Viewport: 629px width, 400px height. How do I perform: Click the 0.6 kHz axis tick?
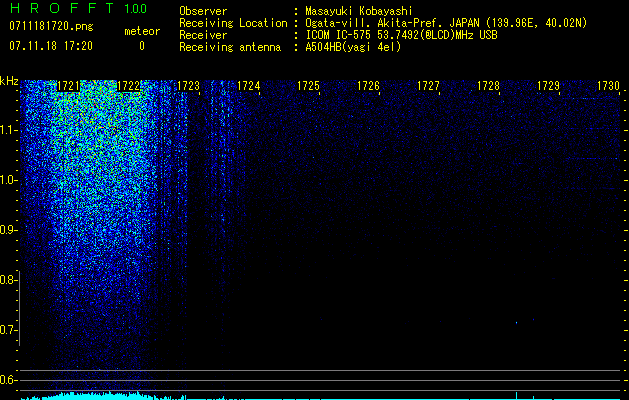(9, 380)
